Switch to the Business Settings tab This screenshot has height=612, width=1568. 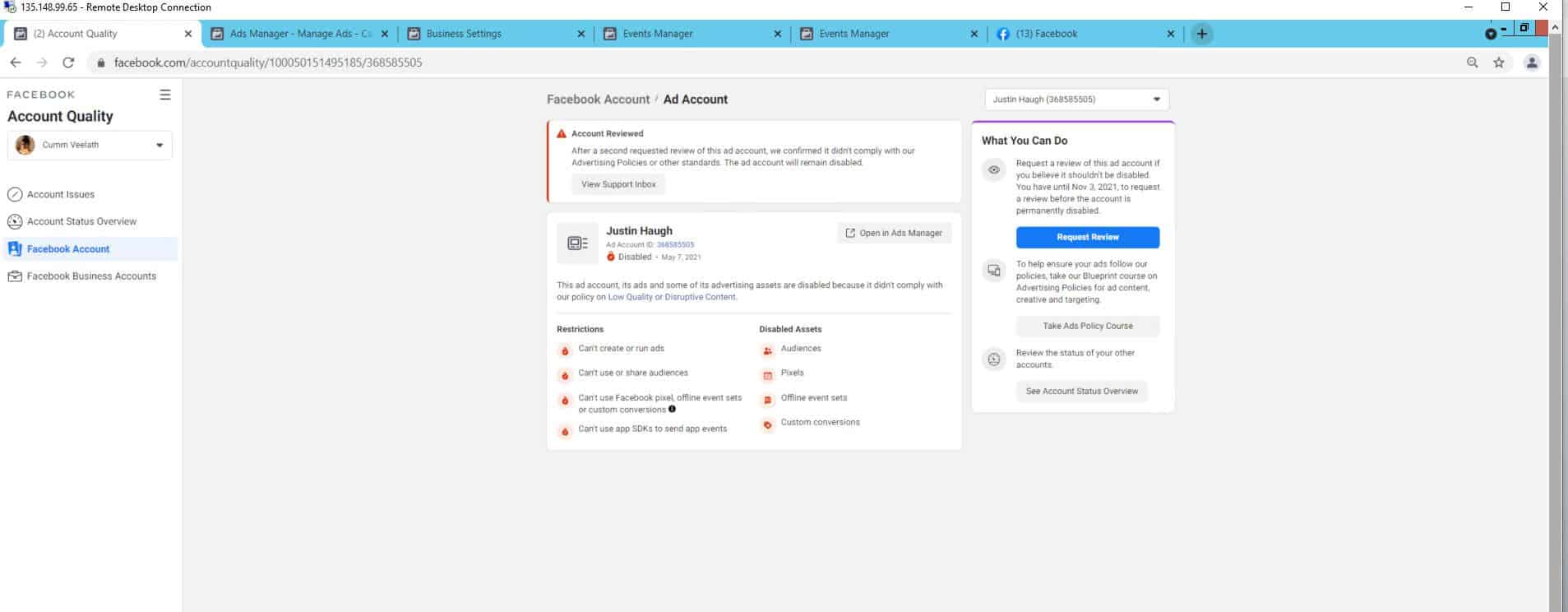(x=463, y=34)
